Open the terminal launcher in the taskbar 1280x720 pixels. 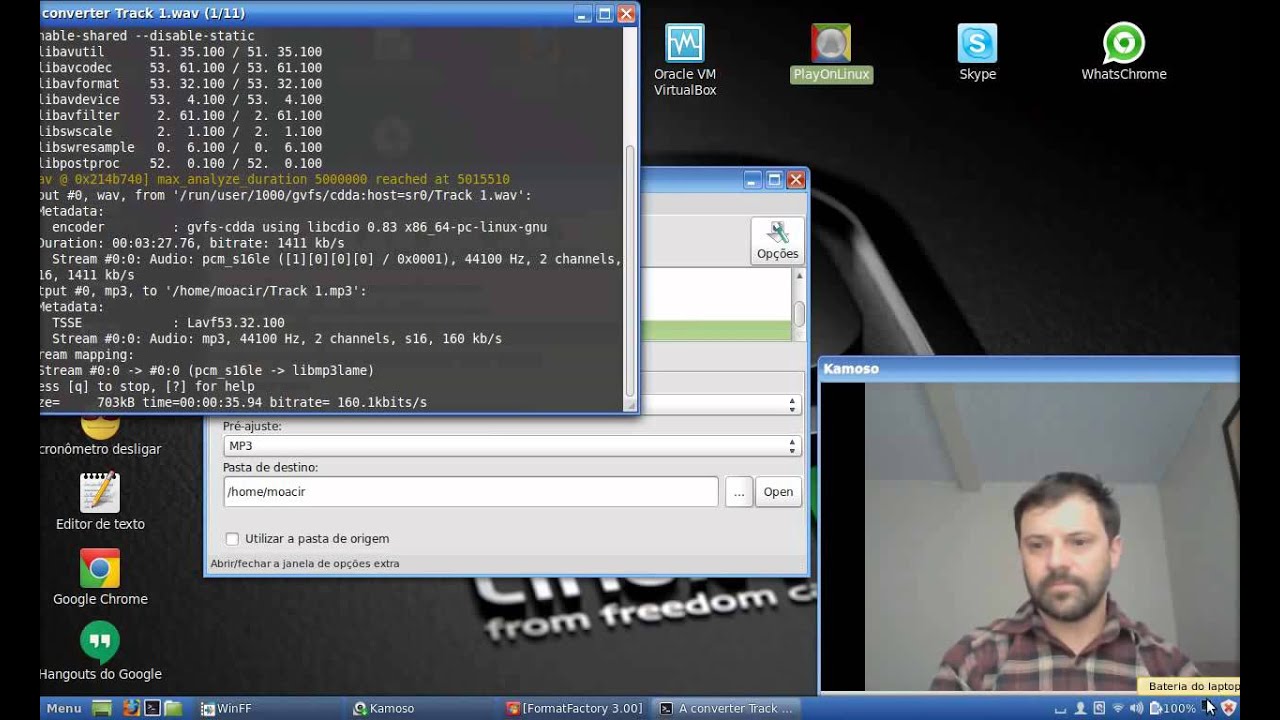click(152, 708)
